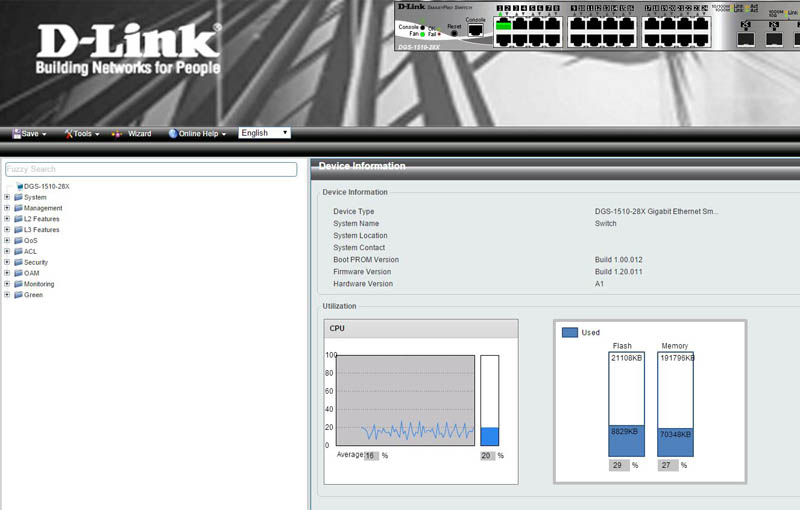Image resolution: width=800 pixels, height=510 pixels.
Task: Click the Wizard sparkle icon
Action: click(116, 134)
